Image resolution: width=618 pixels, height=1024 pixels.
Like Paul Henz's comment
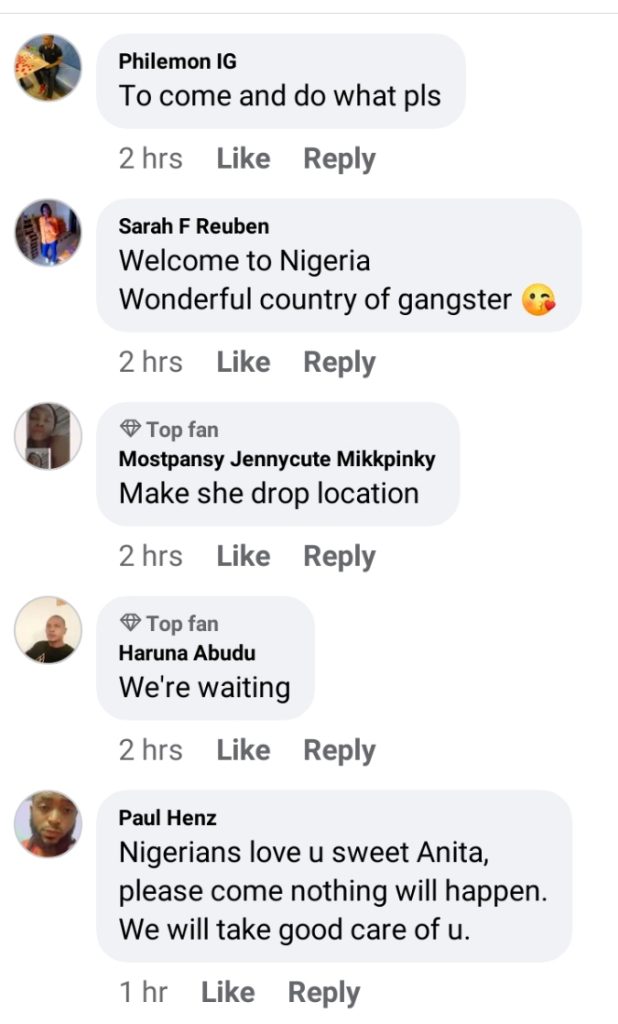(x=229, y=992)
